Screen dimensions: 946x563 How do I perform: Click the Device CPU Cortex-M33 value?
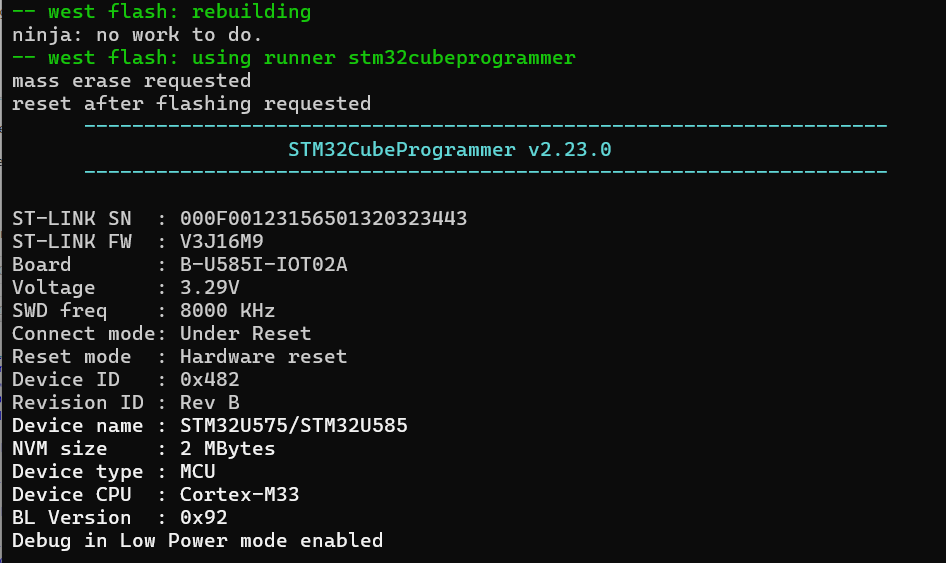coord(240,494)
